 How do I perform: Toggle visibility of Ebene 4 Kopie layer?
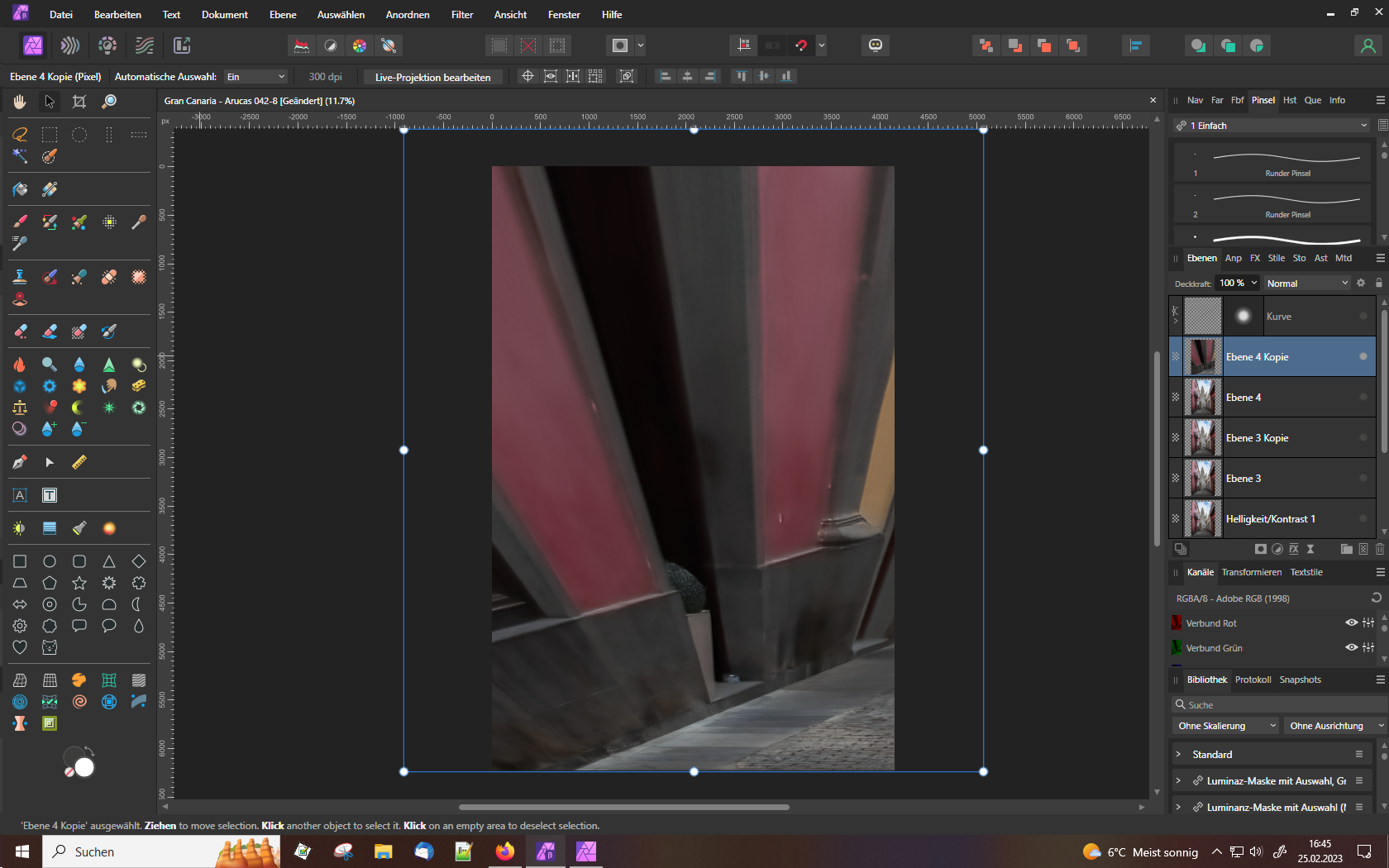(x=1363, y=357)
